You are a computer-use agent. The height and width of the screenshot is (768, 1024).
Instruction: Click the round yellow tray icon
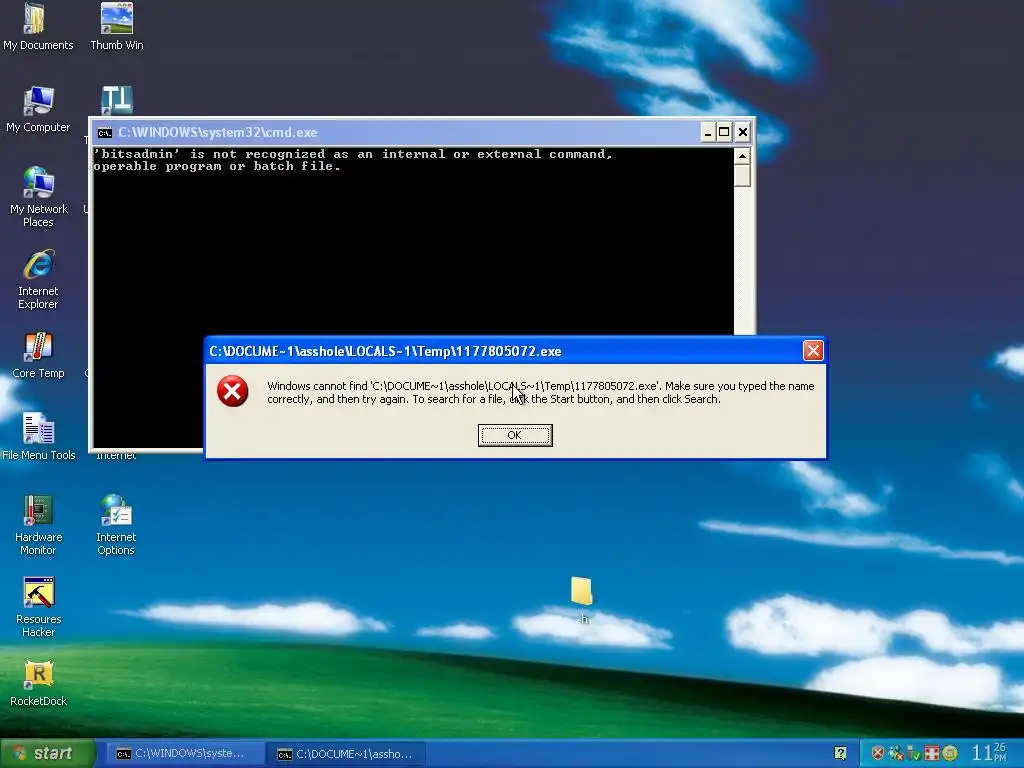pos(950,753)
